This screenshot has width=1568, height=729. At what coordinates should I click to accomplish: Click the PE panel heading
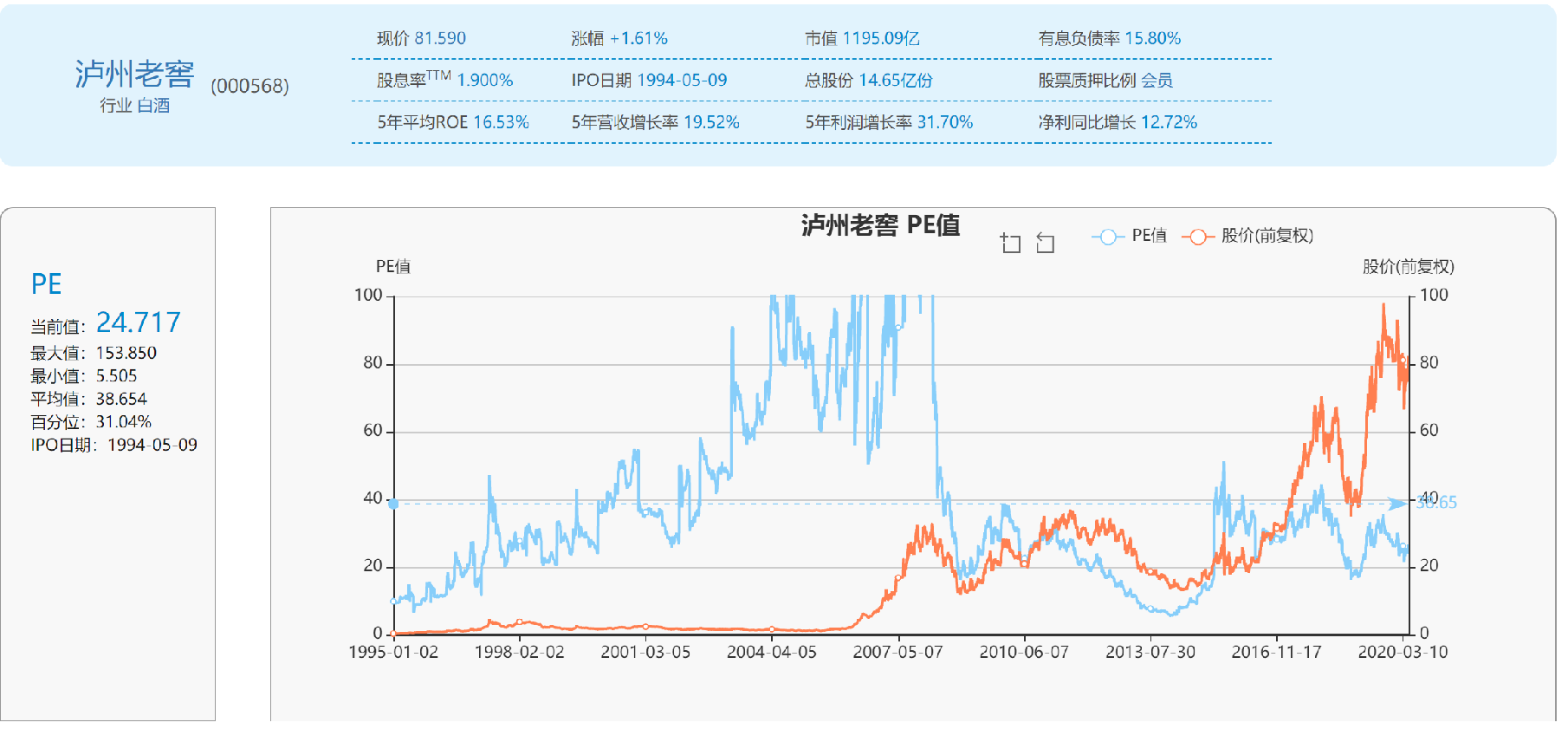tap(46, 284)
